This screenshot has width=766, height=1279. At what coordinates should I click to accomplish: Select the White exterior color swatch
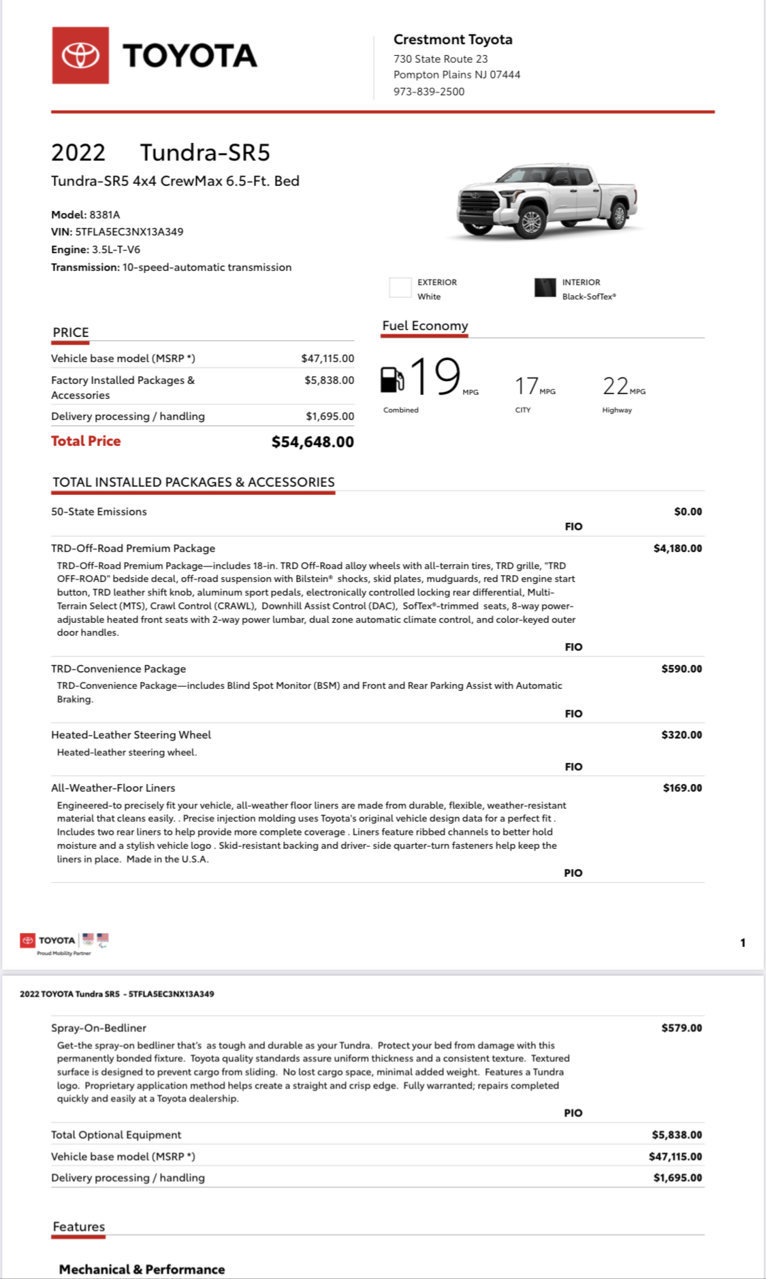(x=400, y=289)
